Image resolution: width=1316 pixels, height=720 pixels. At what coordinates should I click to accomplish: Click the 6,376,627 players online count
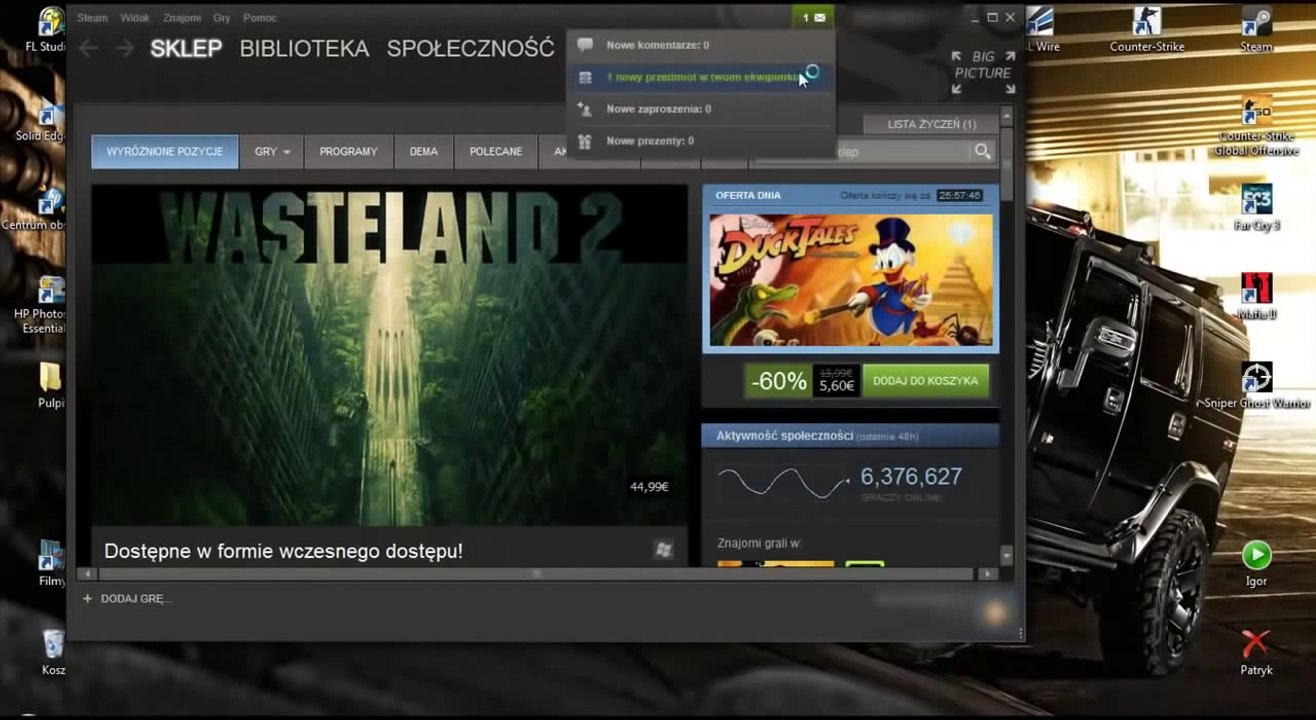[x=911, y=476]
